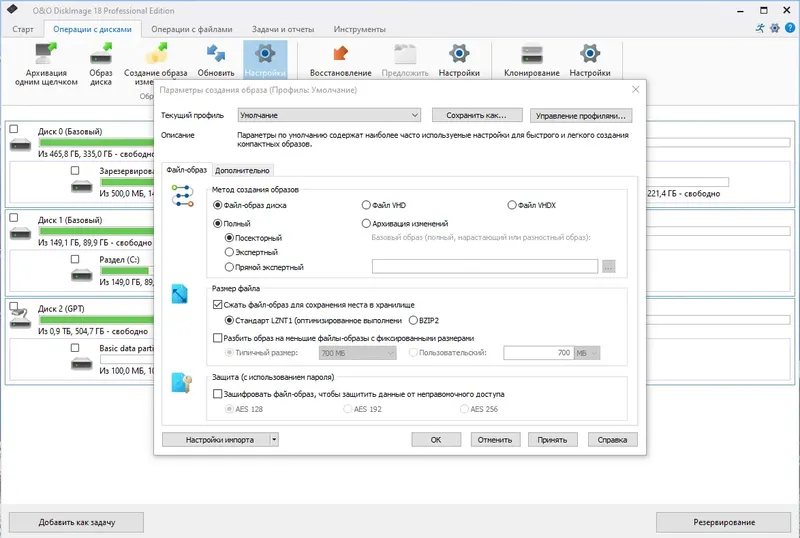Click the Отменить button

click(495, 439)
